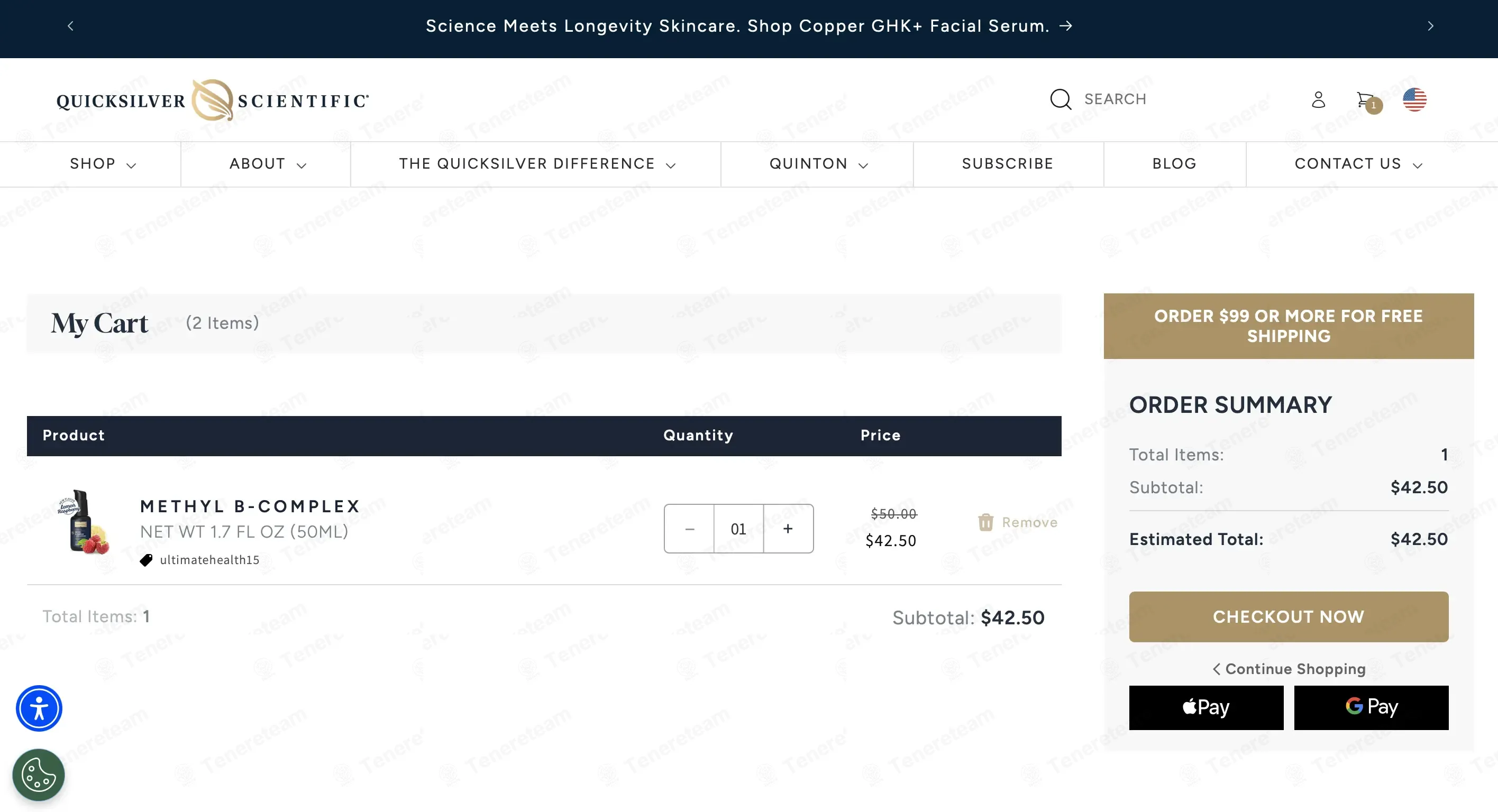This screenshot has width=1498, height=812.
Task: Click the Estimated Total label
Action: point(1196,539)
